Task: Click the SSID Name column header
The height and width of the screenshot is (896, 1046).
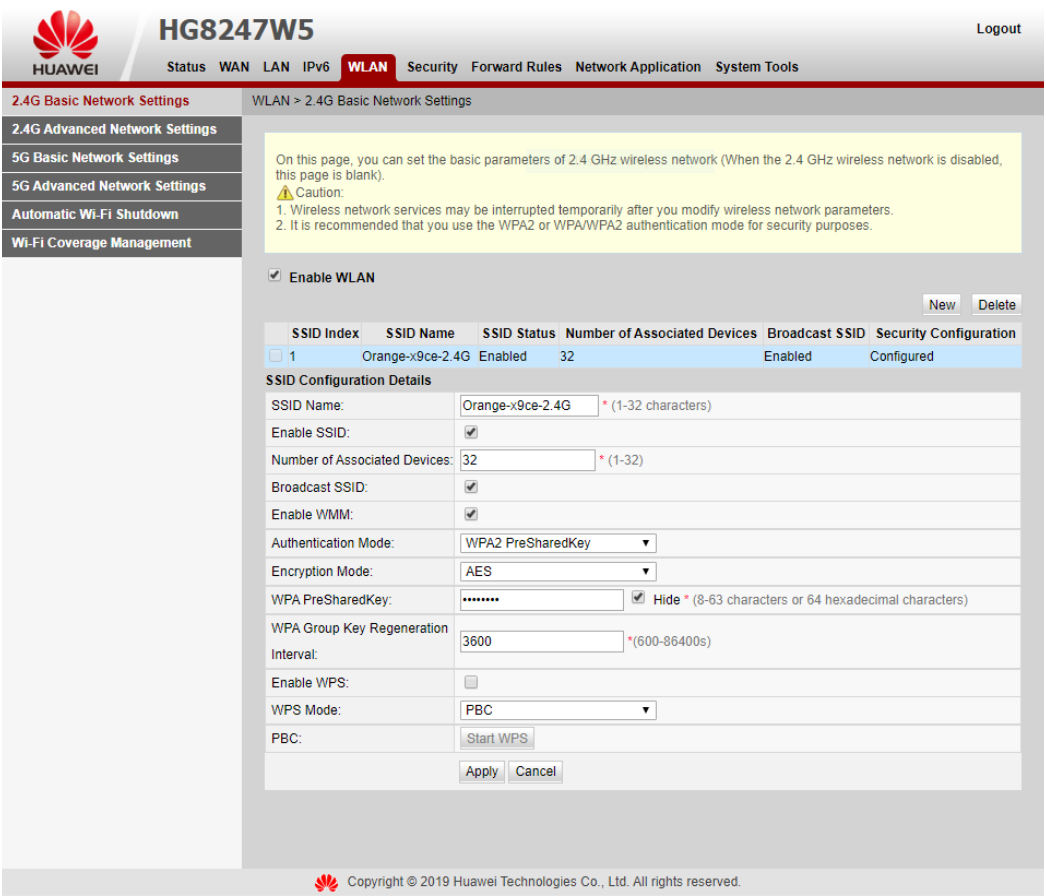Action: pyautogui.click(x=420, y=333)
